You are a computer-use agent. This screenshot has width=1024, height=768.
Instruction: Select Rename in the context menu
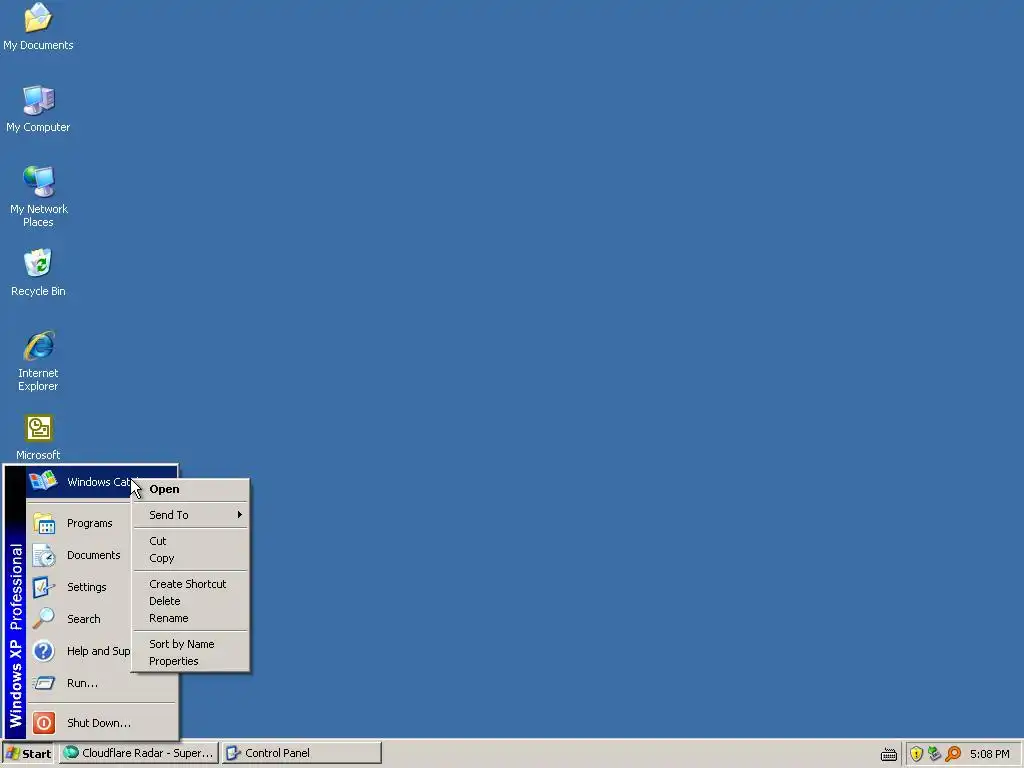(191, 618)
